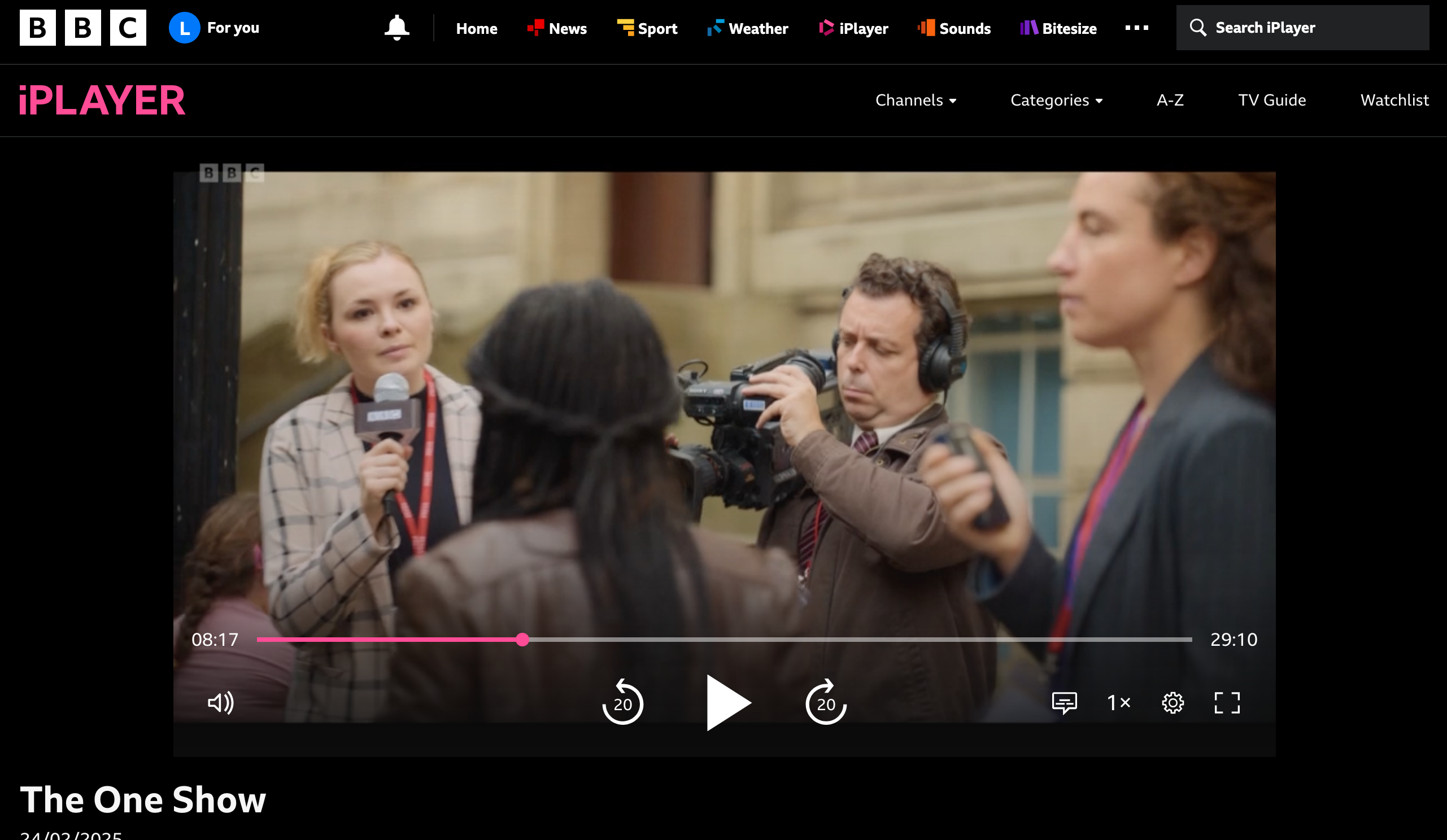Change 1× playback speed
Viewport: 1447px width, 840px height.
(1118, 702)
